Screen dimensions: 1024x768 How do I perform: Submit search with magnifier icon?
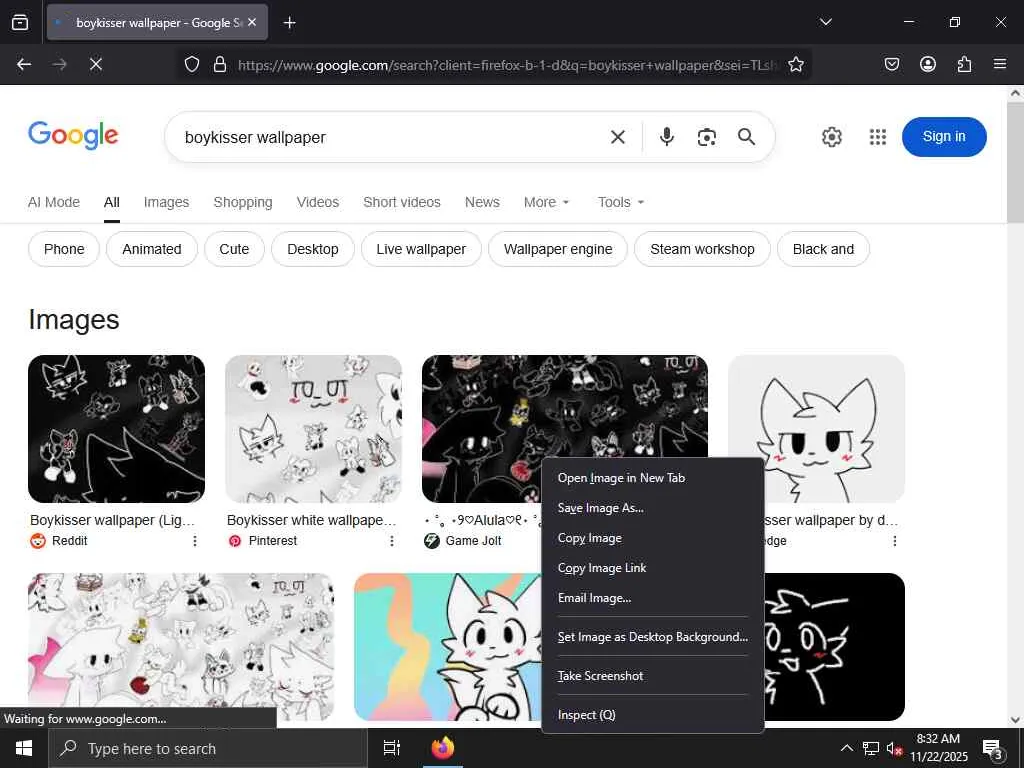746,136
